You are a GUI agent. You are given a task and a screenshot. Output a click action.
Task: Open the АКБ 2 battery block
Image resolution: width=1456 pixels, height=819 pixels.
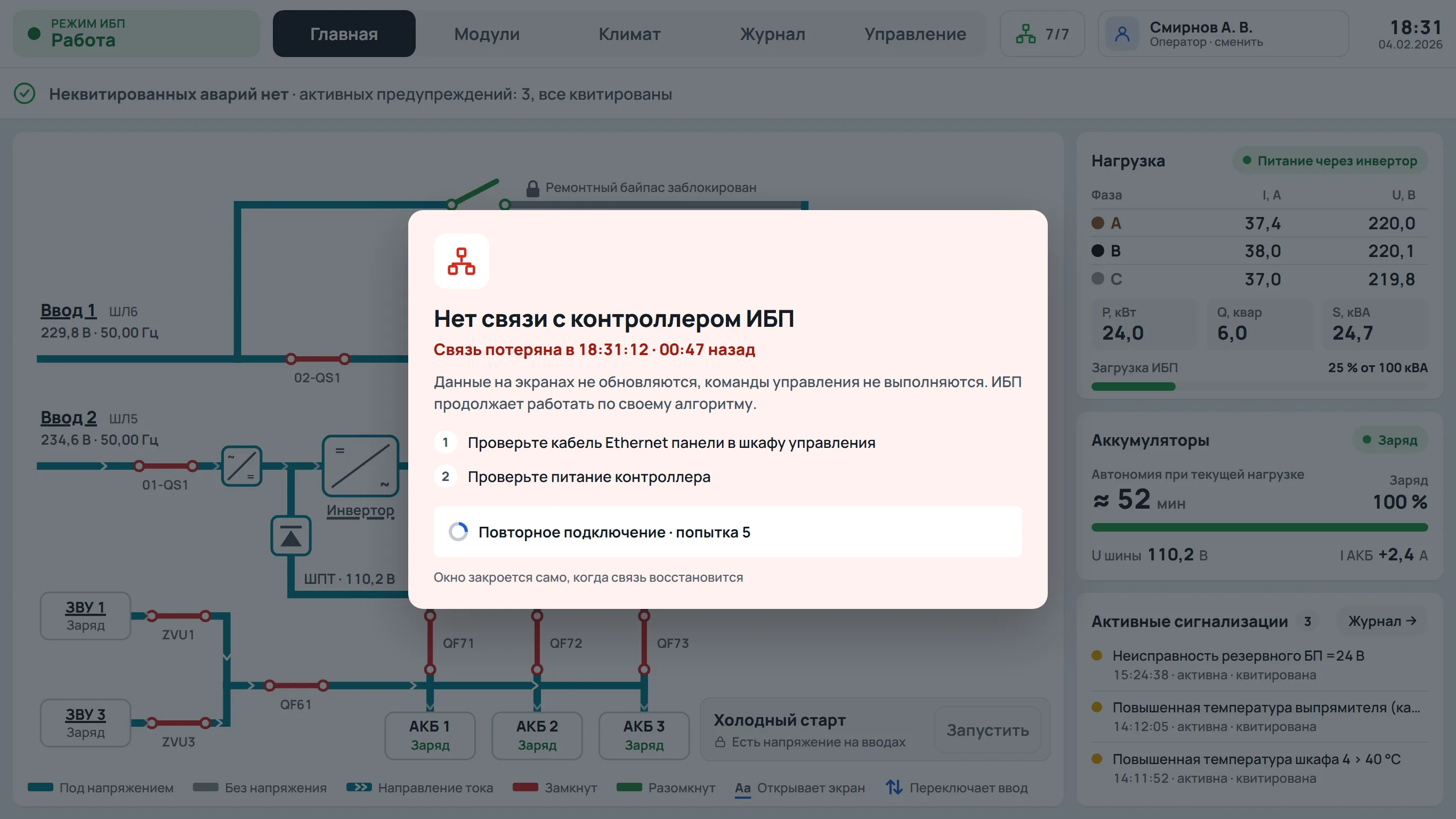[537, 735]
